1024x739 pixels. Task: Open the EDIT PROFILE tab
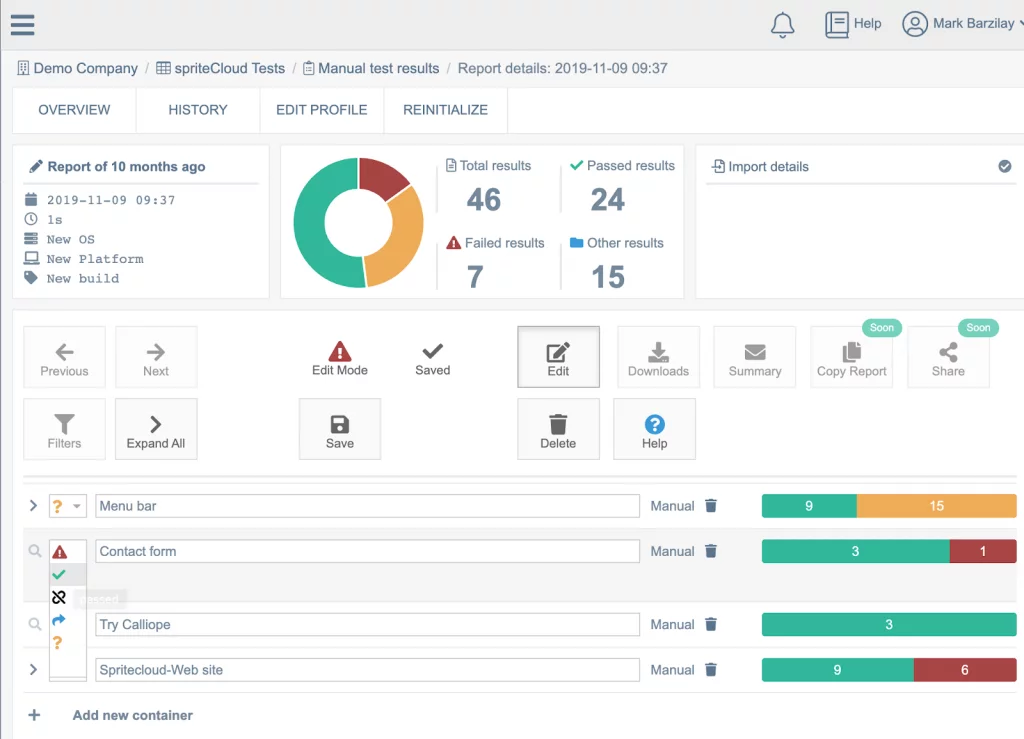pos(321,110)
